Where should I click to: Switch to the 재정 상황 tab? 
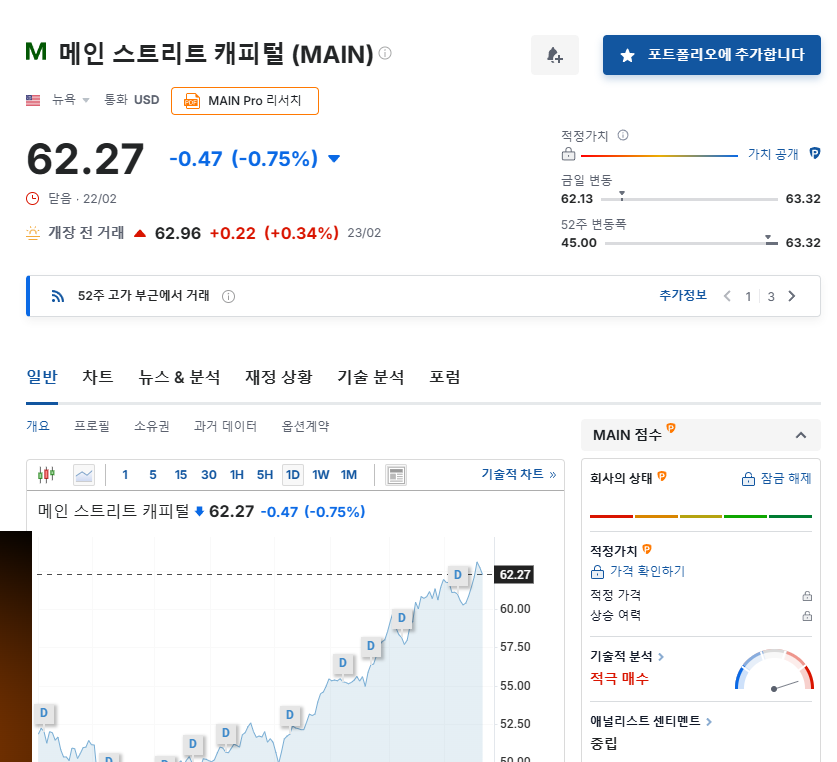click(279, 377)
